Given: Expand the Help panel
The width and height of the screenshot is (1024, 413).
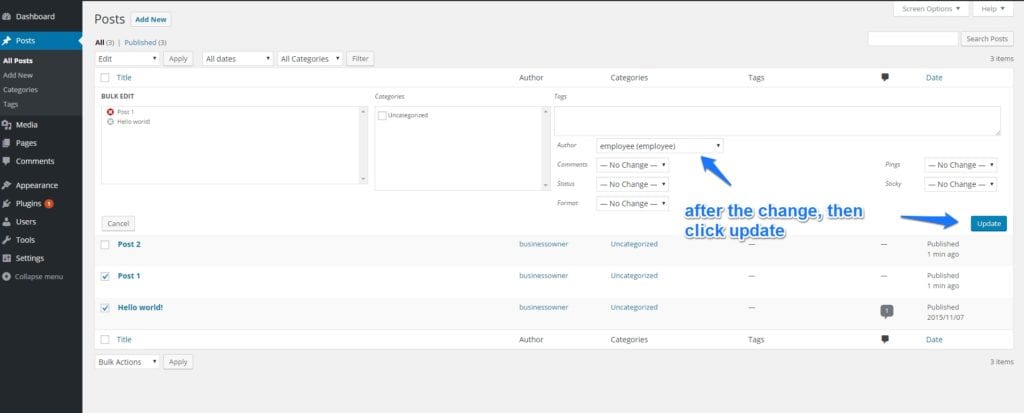Looking at the screenshot, I should (x=993, y=9).
